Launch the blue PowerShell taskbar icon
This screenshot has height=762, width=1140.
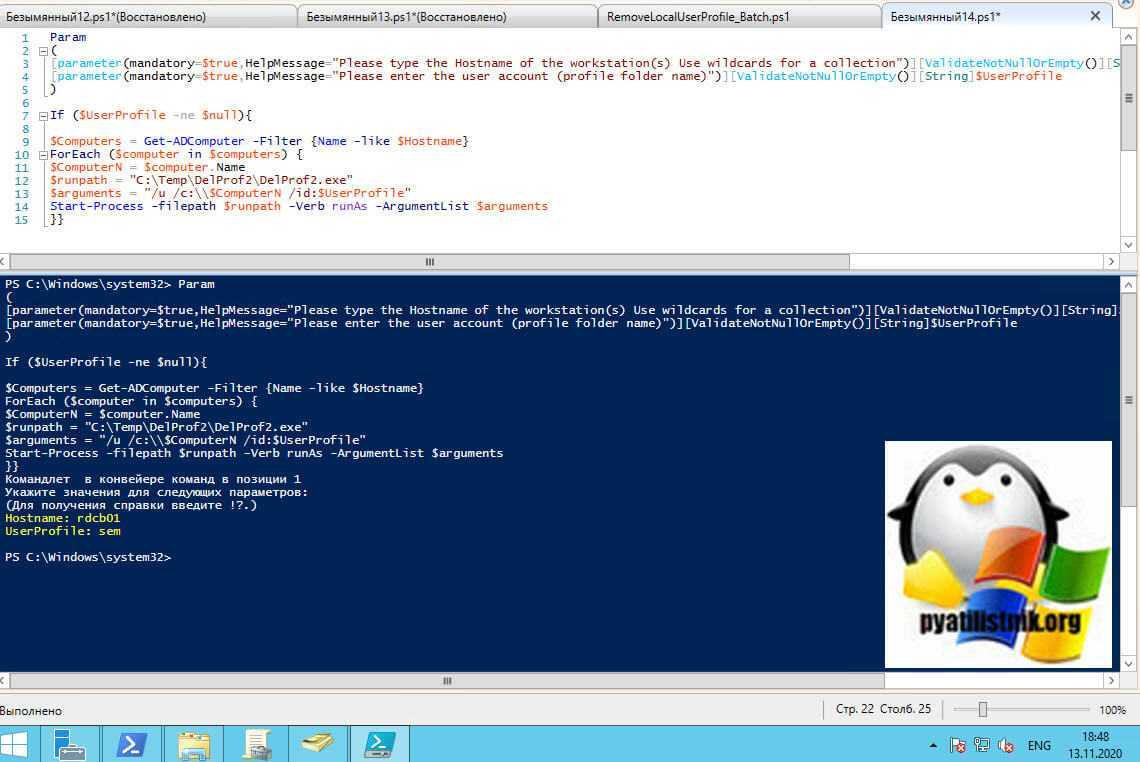tap(133, 744)
